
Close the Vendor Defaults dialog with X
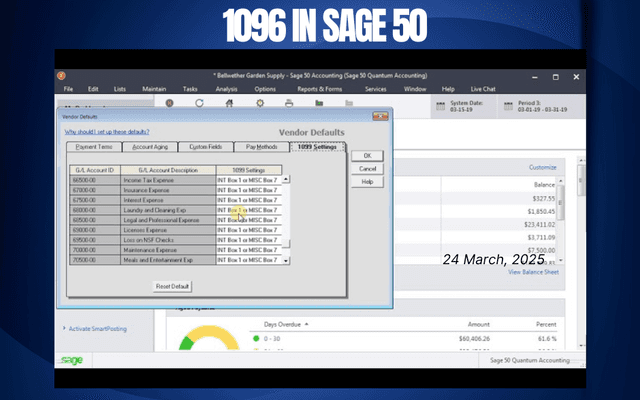click(x=380, y=117)
